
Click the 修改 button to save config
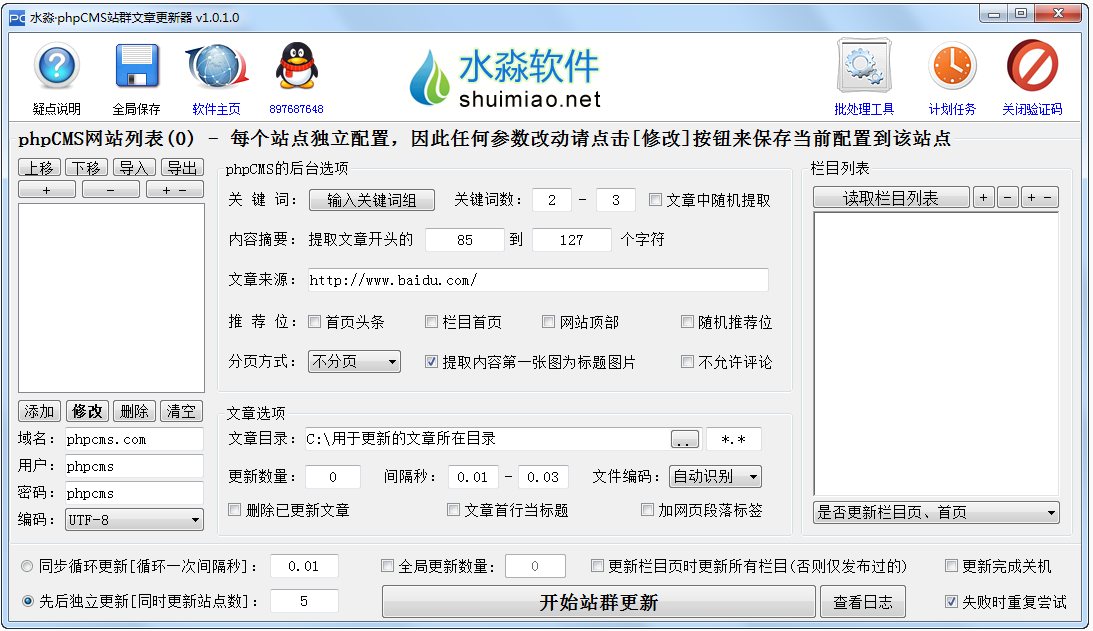pyautogui.click(x=87, y=411)
